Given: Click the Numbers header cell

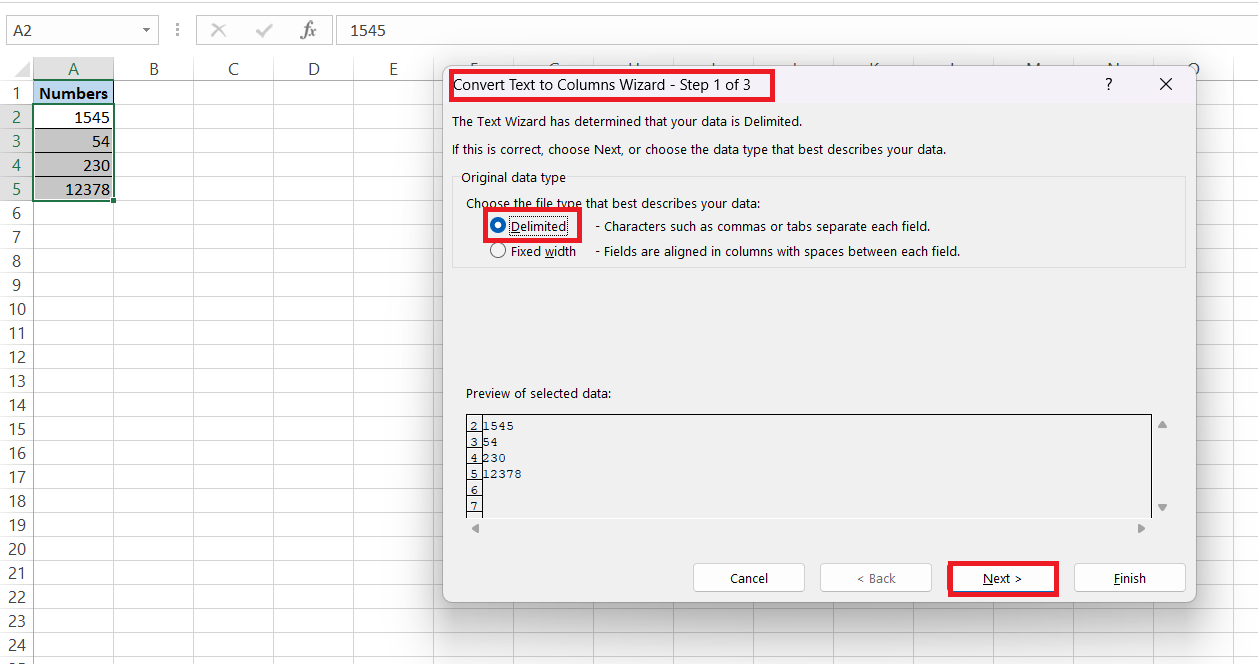Looking at the screenshot, I should 73,93.
